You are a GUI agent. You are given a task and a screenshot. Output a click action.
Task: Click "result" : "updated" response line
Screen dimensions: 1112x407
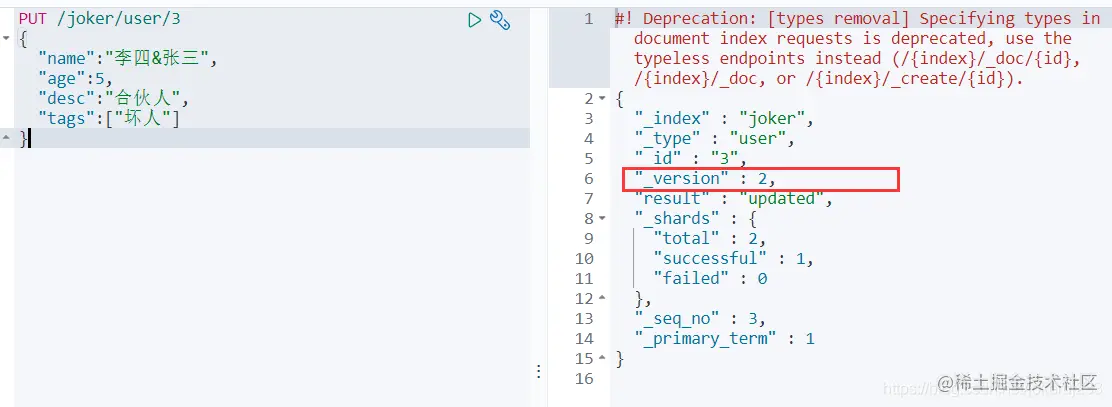click(x=733, y=199)
